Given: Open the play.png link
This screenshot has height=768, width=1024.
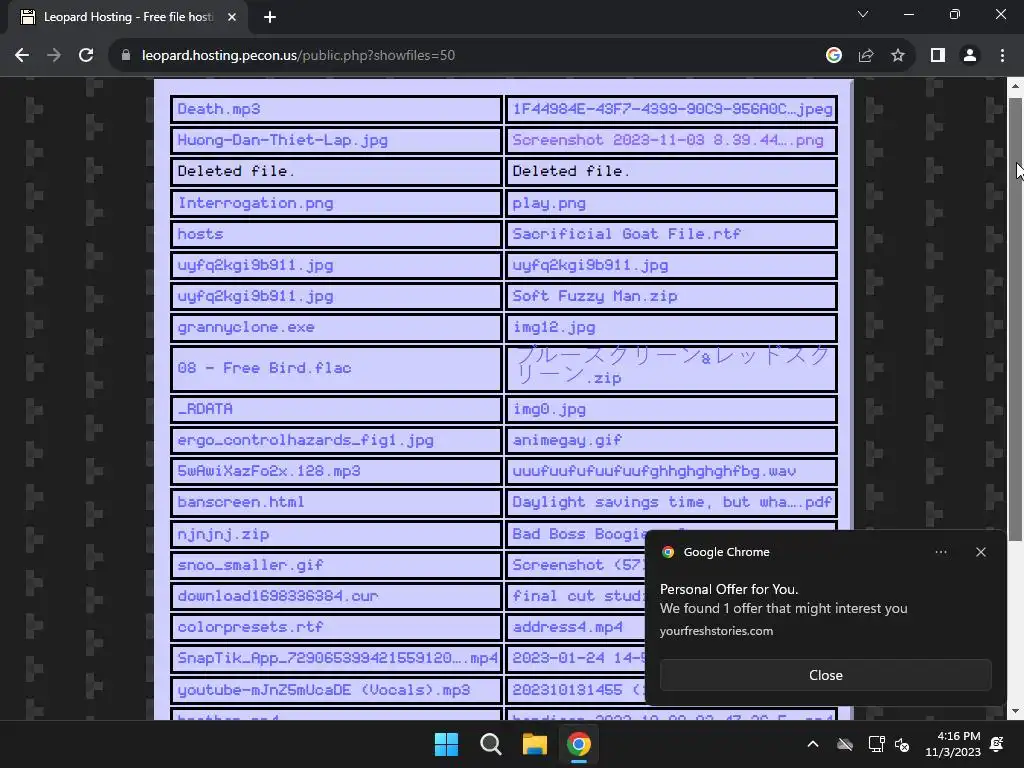Looking at the screenshot, I should coord(549,203).
